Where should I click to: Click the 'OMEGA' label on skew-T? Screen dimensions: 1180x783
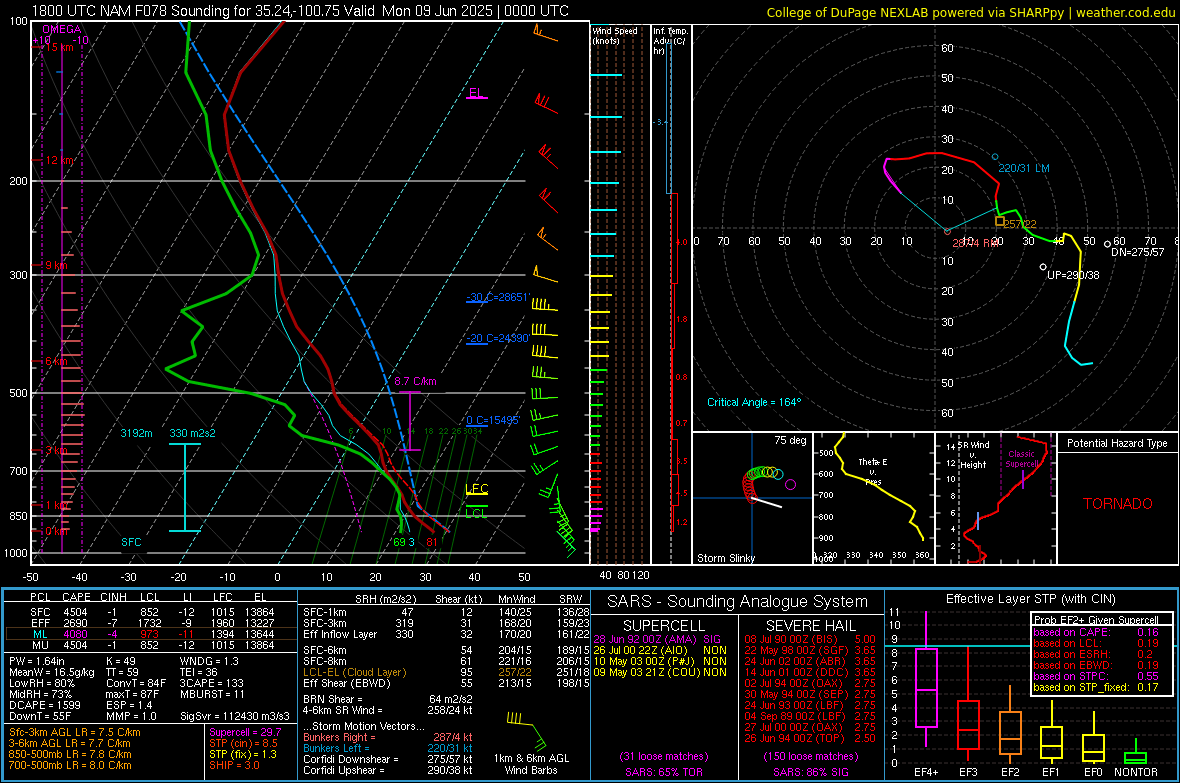pyautogui.click(x=62, y=29)
